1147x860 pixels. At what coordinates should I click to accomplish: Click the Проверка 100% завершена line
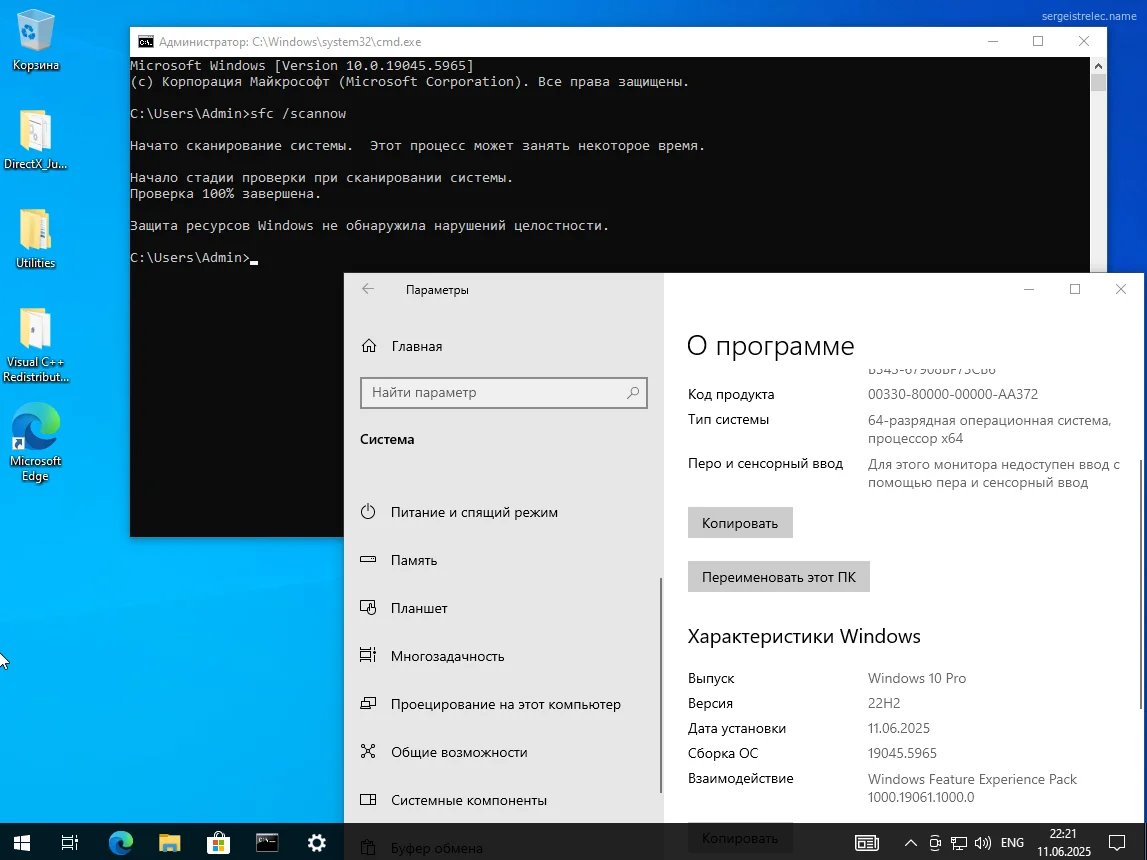click(x=225, y=194)
